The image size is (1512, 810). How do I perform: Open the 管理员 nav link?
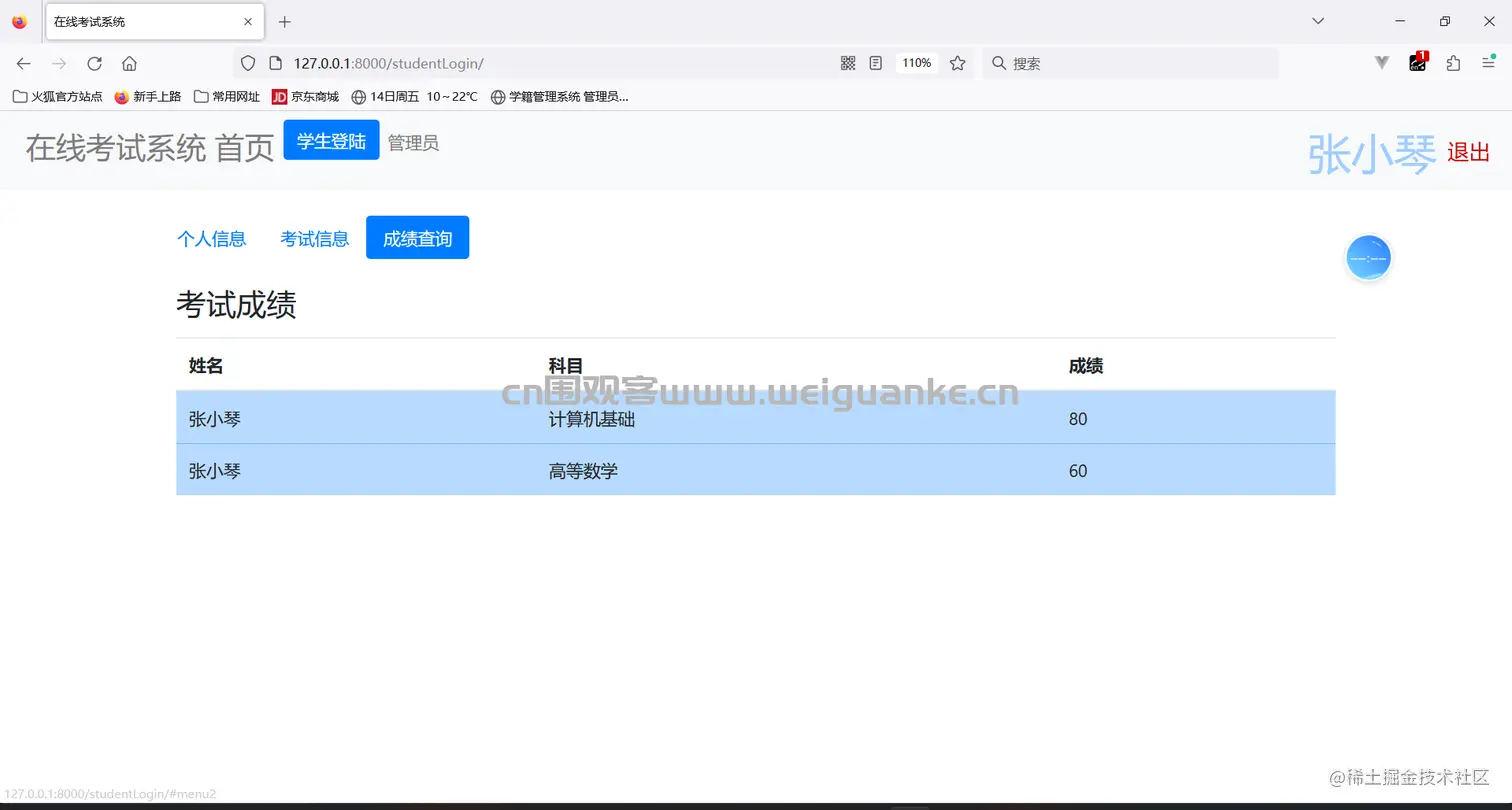click(413, 143)
